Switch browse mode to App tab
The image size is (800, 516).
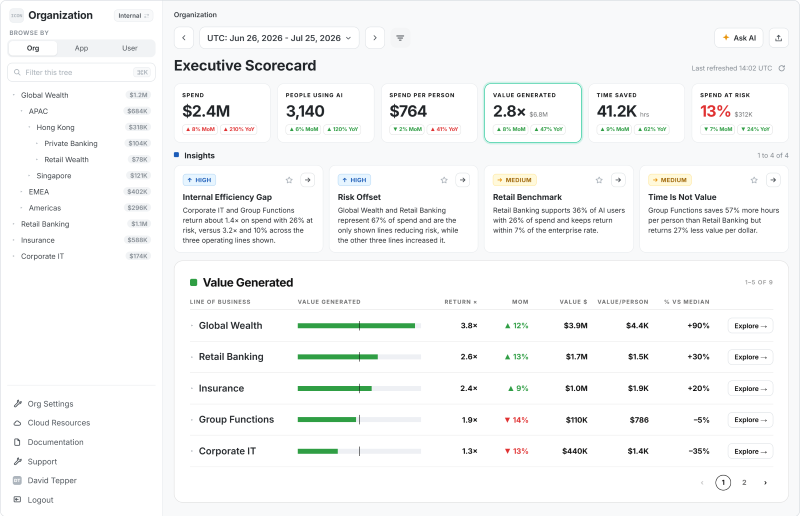(x=81, y=48)
